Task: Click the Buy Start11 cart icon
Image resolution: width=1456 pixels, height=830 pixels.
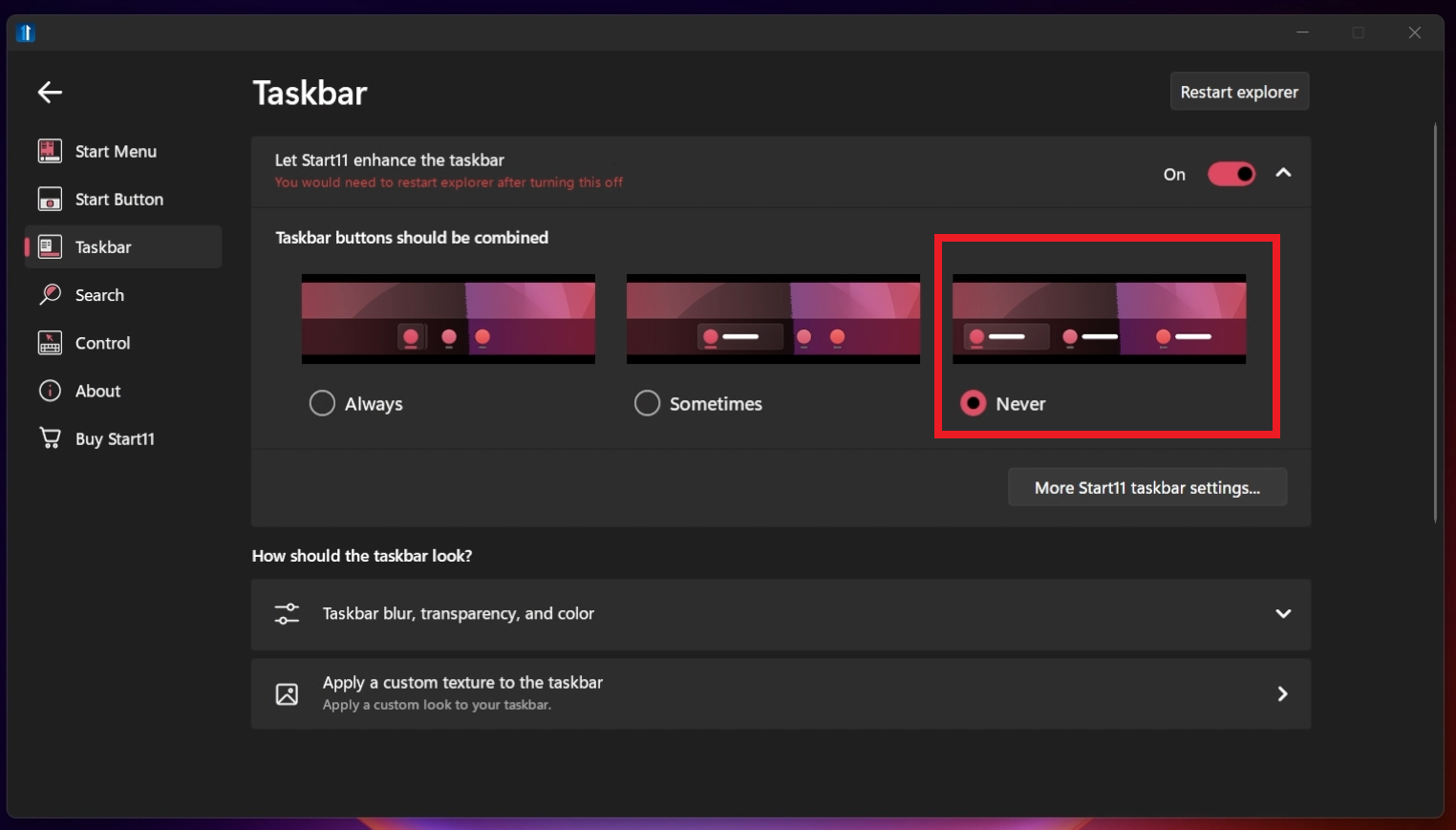Action: pos(50,438)
